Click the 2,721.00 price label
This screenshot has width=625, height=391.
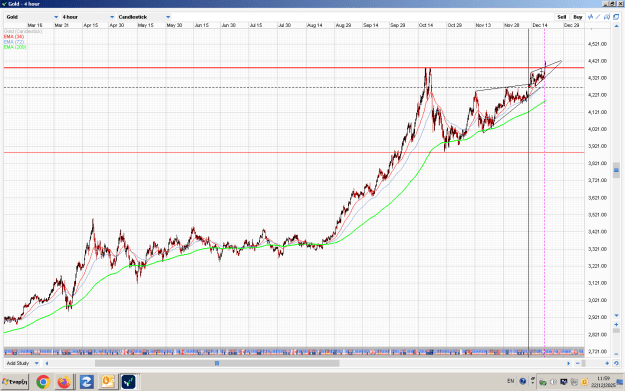pyautogui.click(x=597, y=352)
